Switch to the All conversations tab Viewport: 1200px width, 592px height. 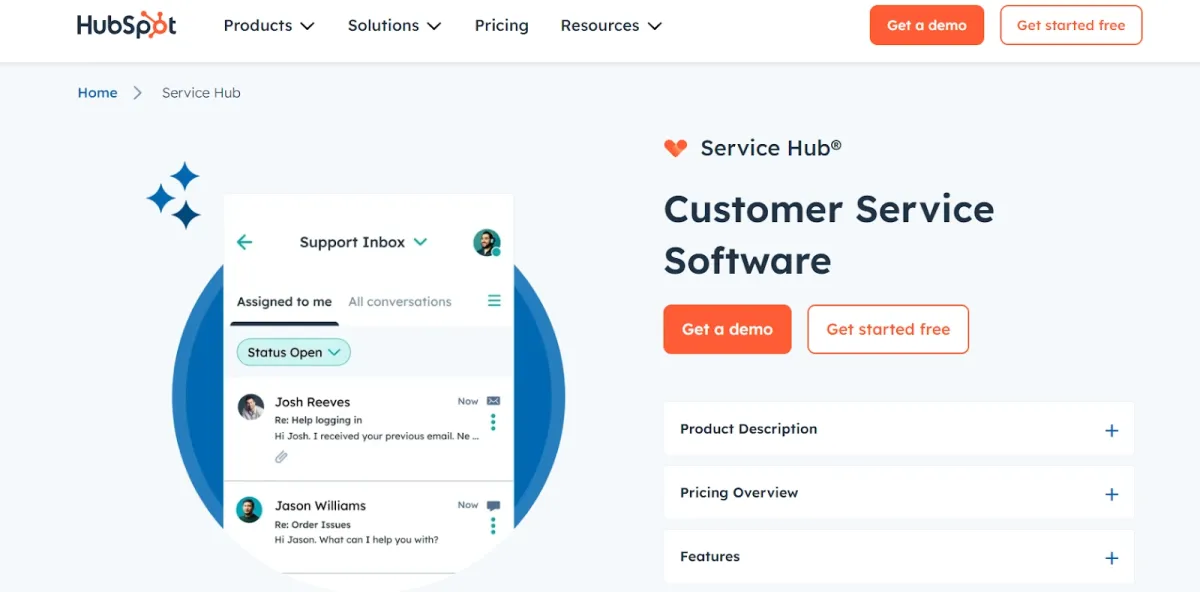(x=400, y=301)
